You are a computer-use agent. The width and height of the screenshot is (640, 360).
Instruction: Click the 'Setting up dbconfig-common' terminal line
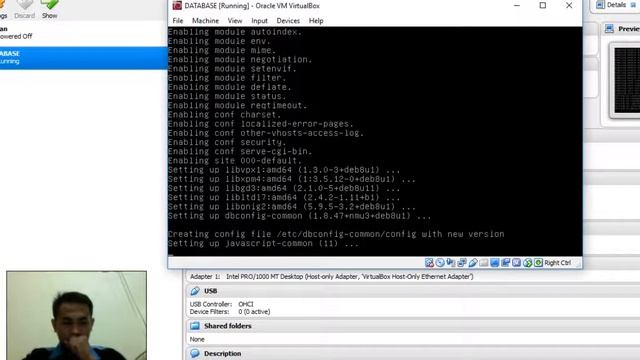(299, 216)
